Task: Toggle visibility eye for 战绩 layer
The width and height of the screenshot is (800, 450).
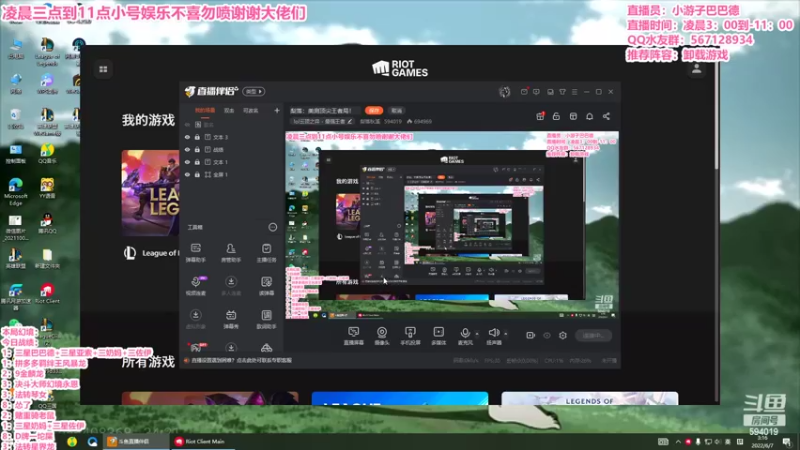Action: [x=187, y=149]
